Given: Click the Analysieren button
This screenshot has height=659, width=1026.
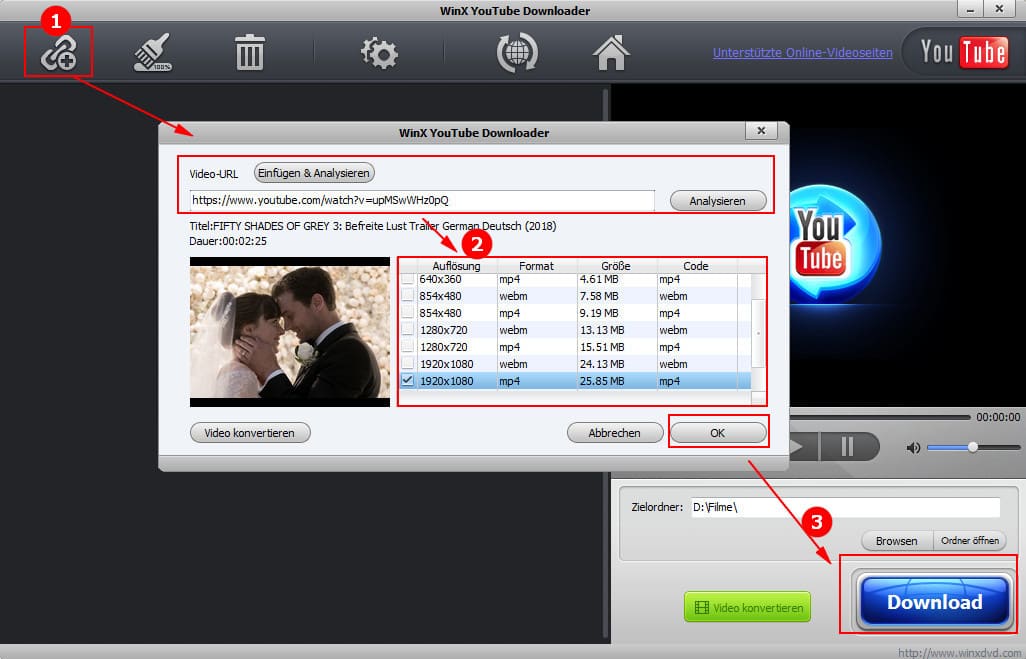Looking at the screenshot, I should coord(718,201).
